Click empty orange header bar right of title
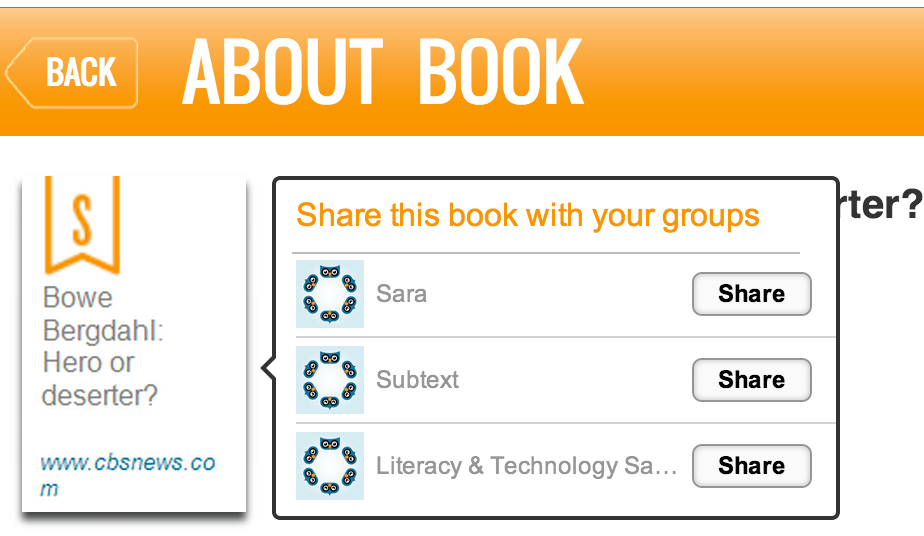 click(760, 72)
